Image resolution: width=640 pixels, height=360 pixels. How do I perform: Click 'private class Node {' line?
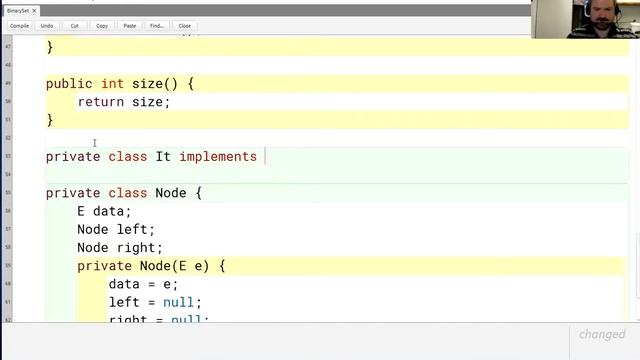[124, 193]
